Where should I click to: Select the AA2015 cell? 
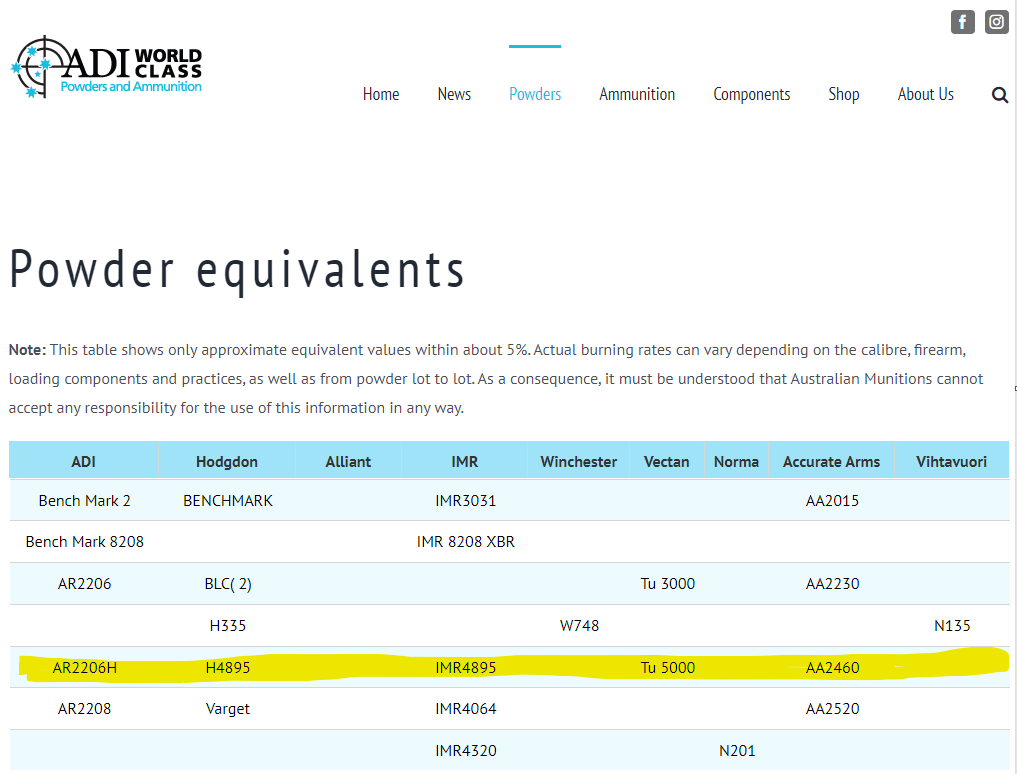pyautogui.click(x=832, y=501)
